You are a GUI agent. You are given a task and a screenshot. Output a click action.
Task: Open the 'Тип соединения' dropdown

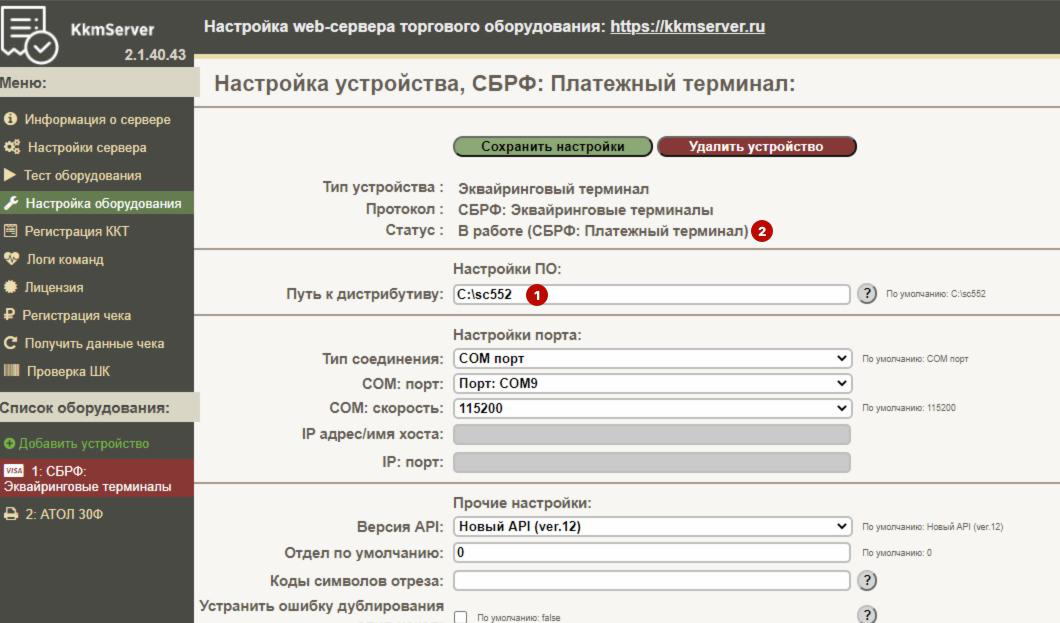tap(652, 358)
